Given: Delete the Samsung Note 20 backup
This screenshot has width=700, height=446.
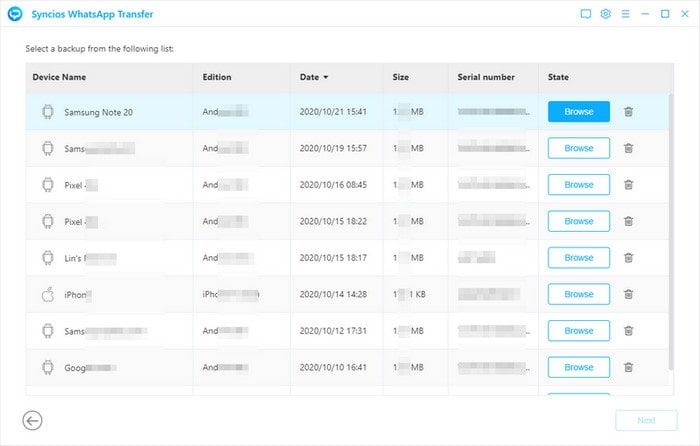Looking at the screenshot, I should (x=628, y=112).
